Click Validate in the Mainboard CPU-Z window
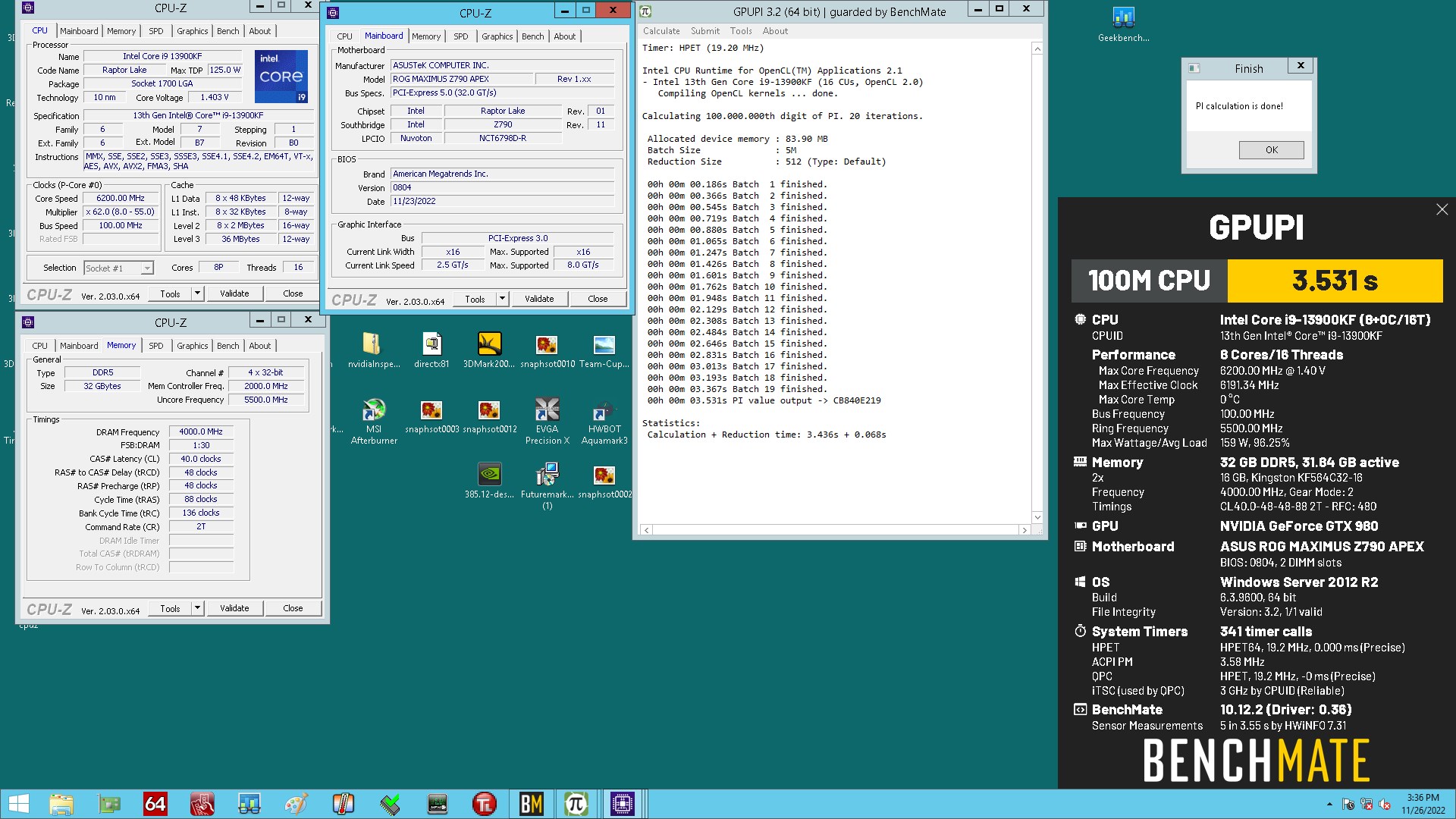The width and height of the screenshot is (1456, 819). pos(539,299)
